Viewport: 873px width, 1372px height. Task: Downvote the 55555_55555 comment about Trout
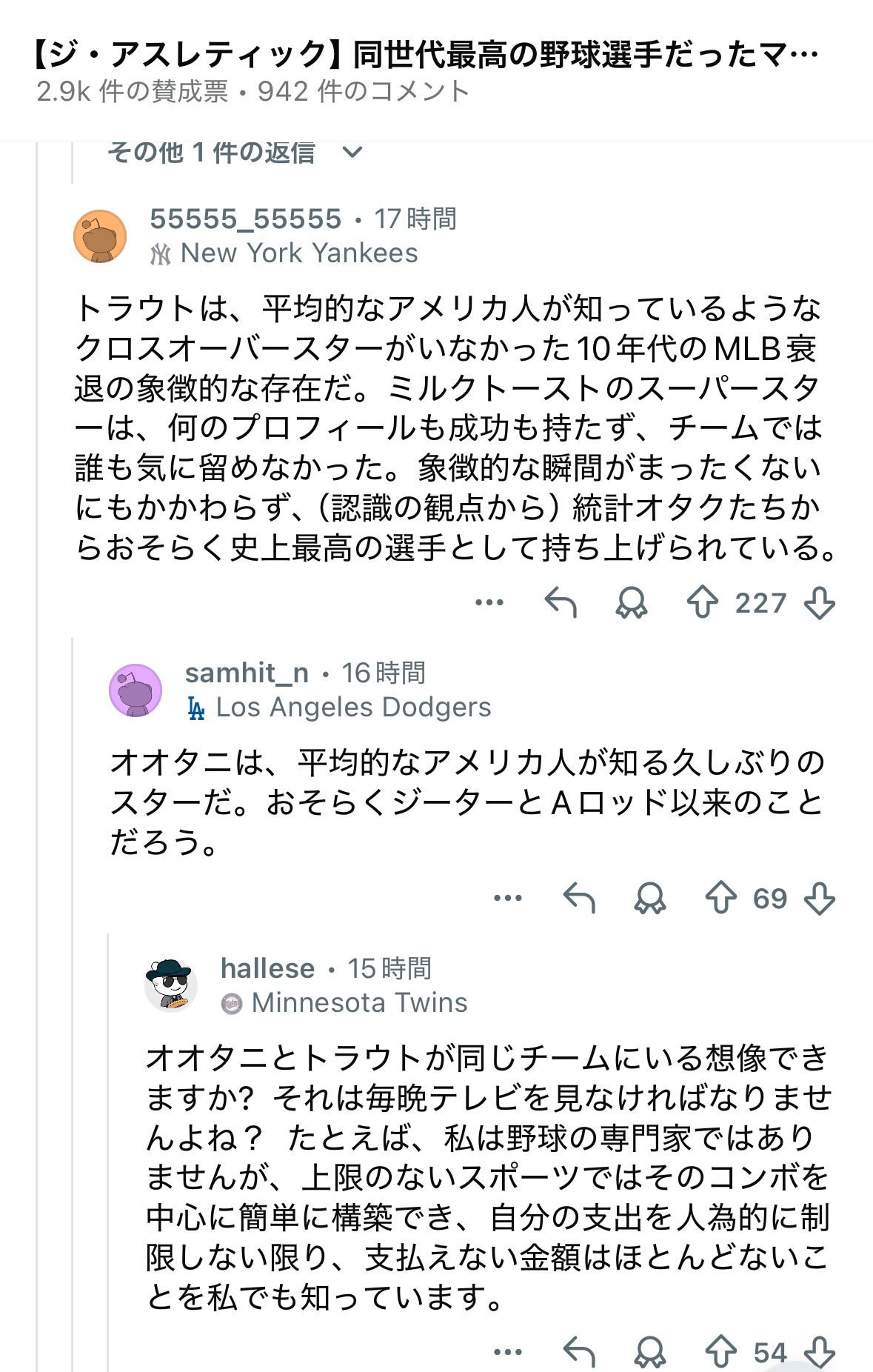pos(820,603)
